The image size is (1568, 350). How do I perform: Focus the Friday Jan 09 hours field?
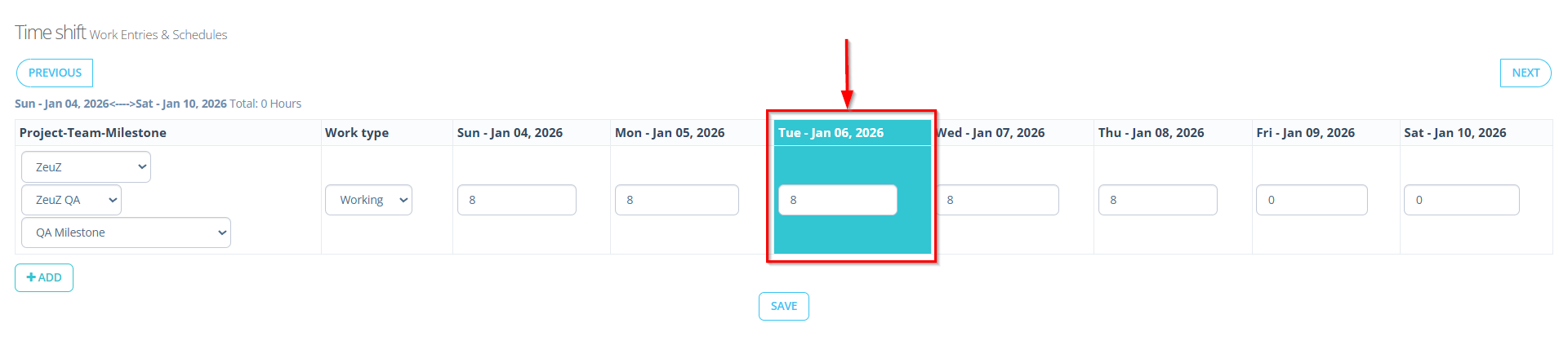tap(1312, 200)
